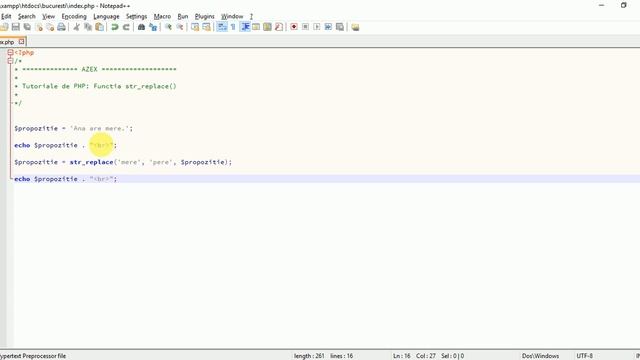This screenshot has height=360, width=640.
Task: Open the Edit menu
Action: (x=6, y=16)
